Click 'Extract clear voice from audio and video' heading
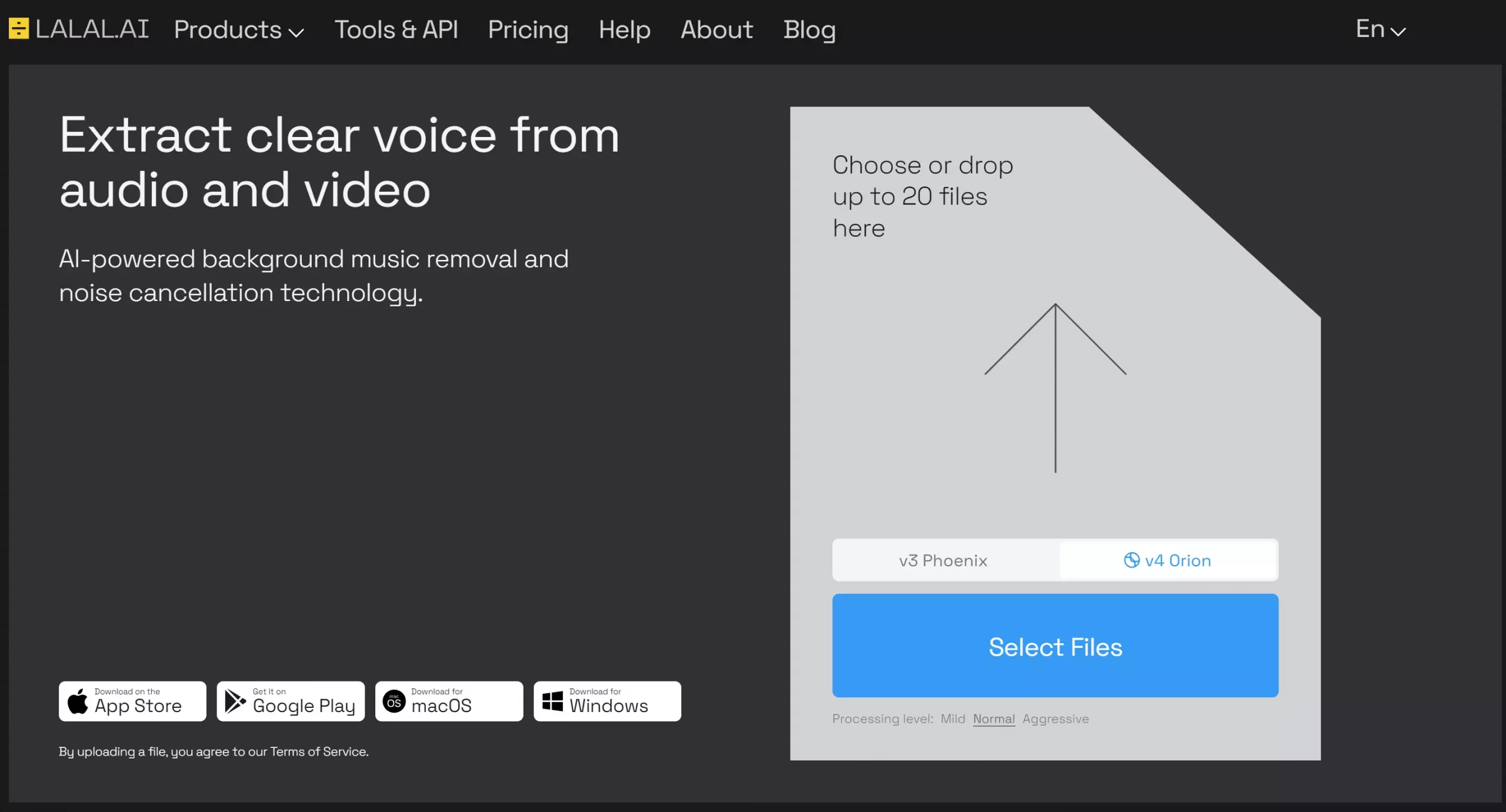This screenshot has width=1506, height=812. click(339, 162)
